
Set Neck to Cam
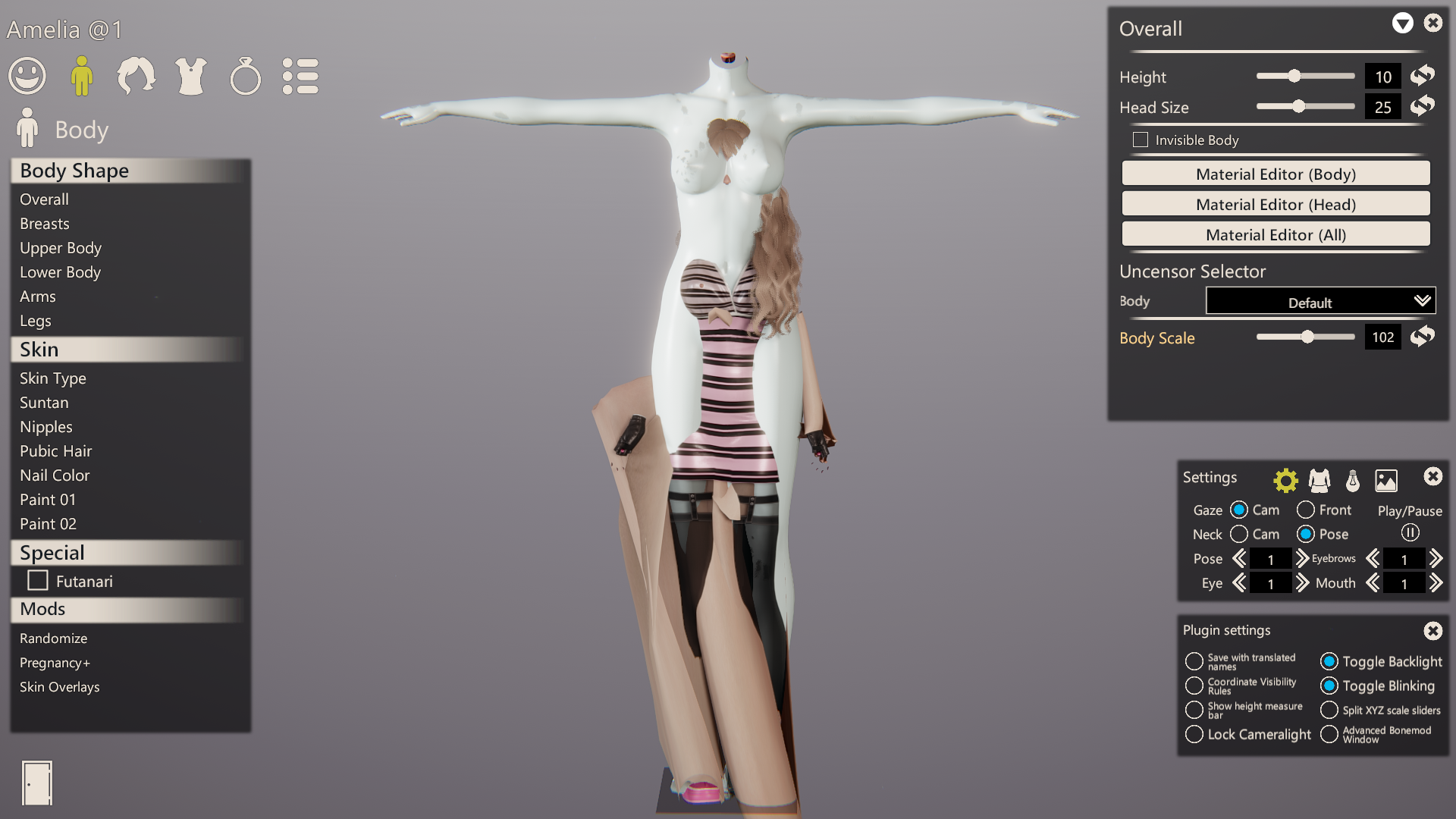(x=1239, y=534)
